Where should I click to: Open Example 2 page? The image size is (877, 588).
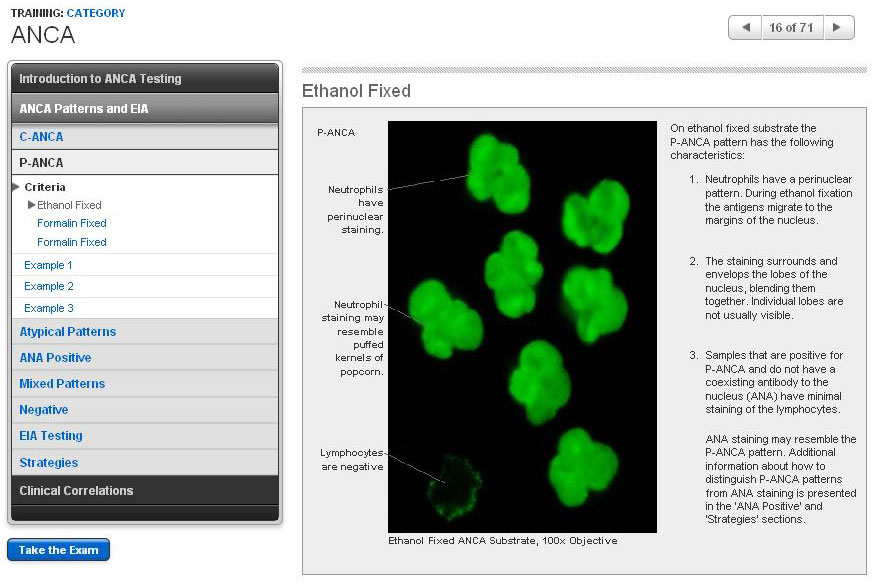[49, 286]
